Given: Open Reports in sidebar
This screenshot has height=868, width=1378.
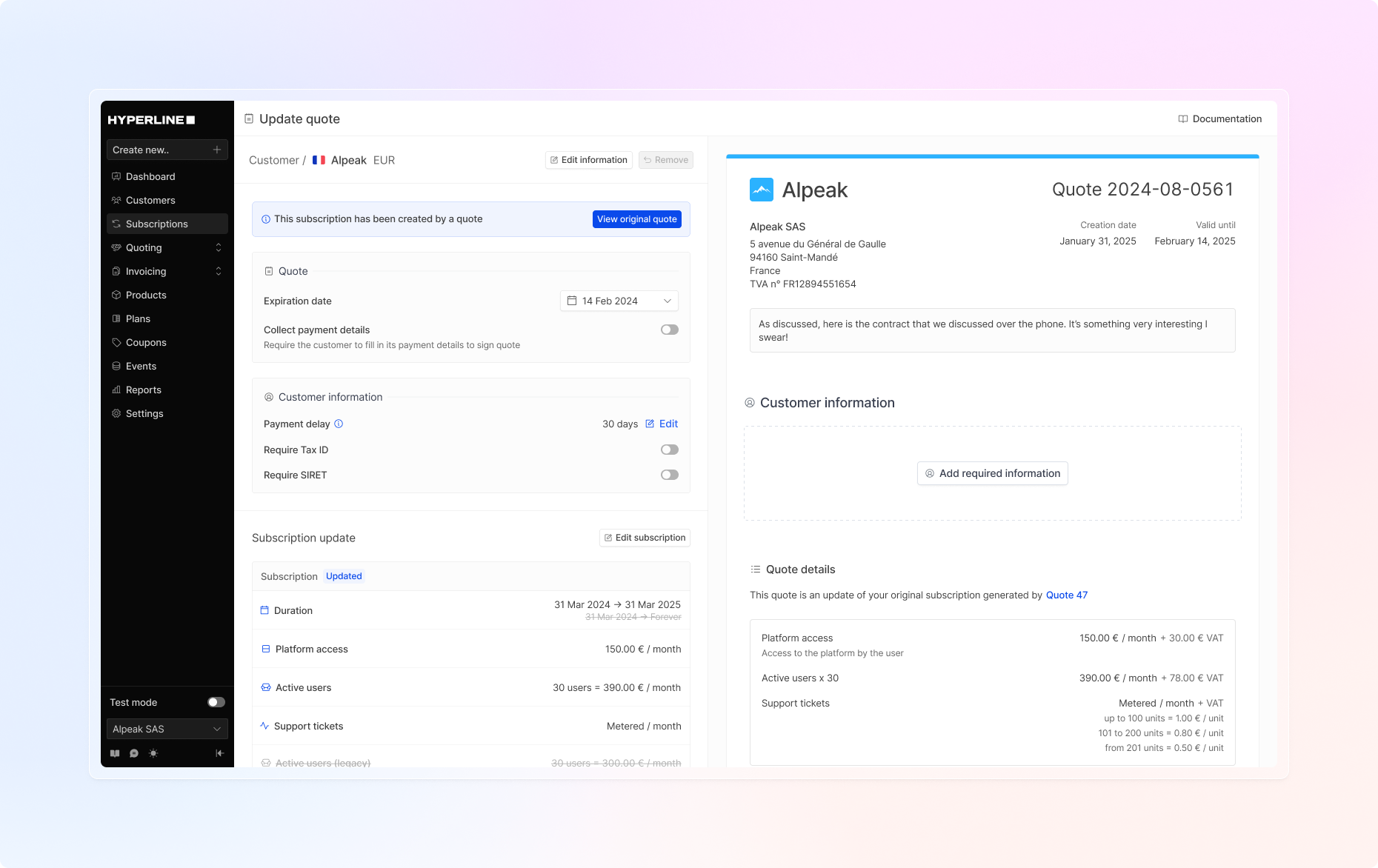Looking at the screenshot, I should (x=167, y=390).
